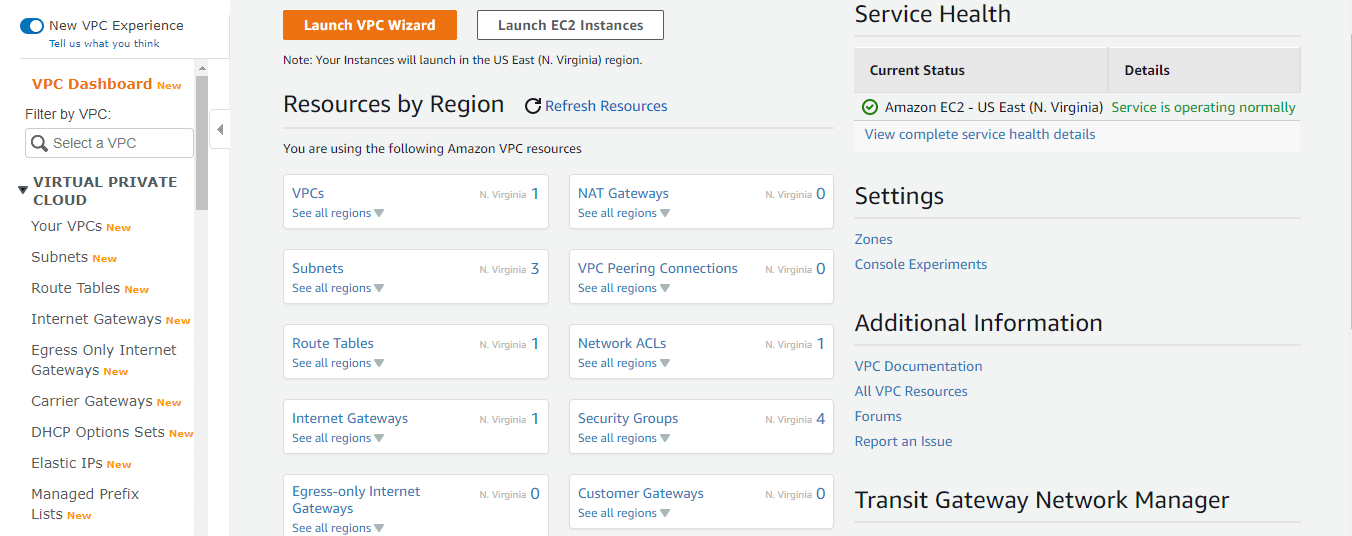The height and width of the screenshot is (536, 1352).
Task: Open Elastic IPs in sidebar
Action: pyautogui.click(x=67, y=463)
